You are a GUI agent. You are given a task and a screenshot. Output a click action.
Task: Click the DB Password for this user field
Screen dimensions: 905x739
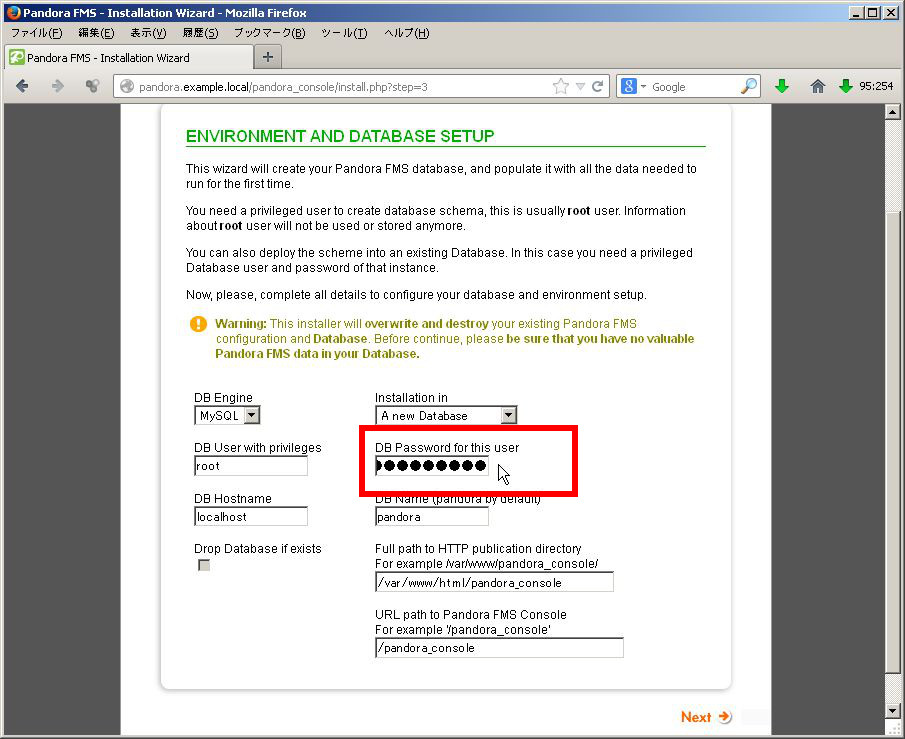pos(432,466)
